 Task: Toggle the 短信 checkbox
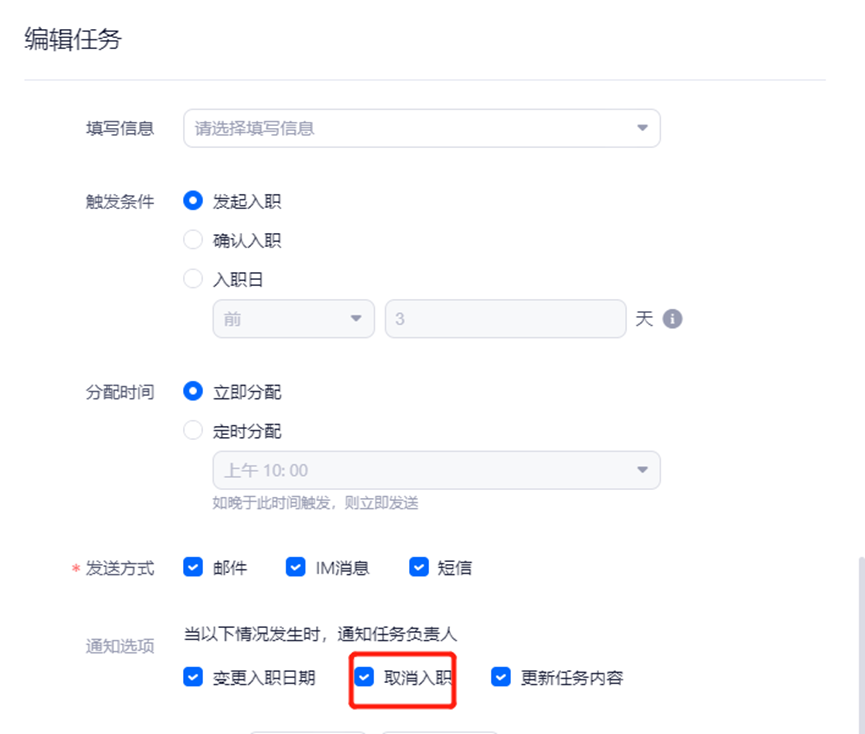419,567
